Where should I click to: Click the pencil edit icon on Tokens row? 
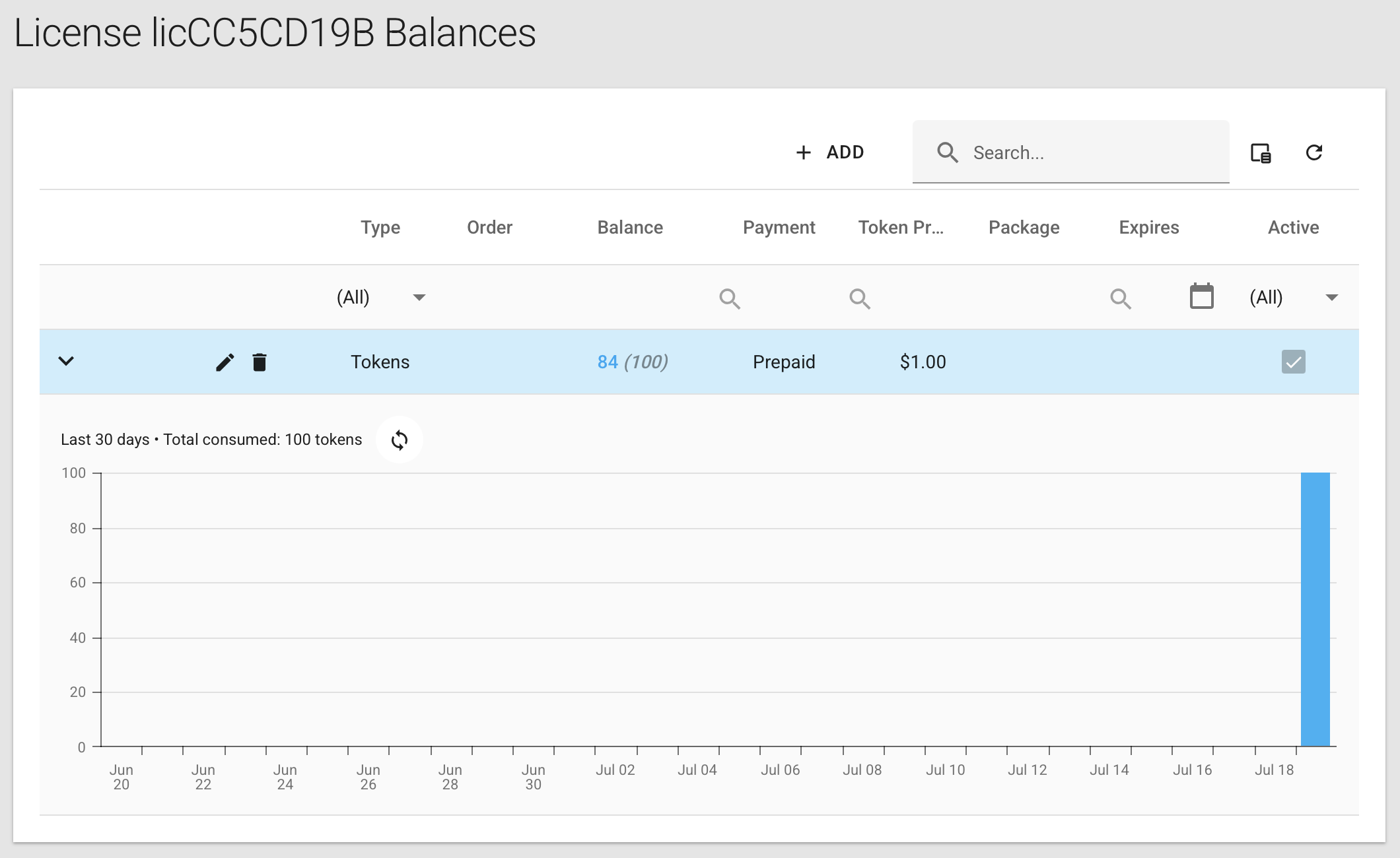coord(225,362)
